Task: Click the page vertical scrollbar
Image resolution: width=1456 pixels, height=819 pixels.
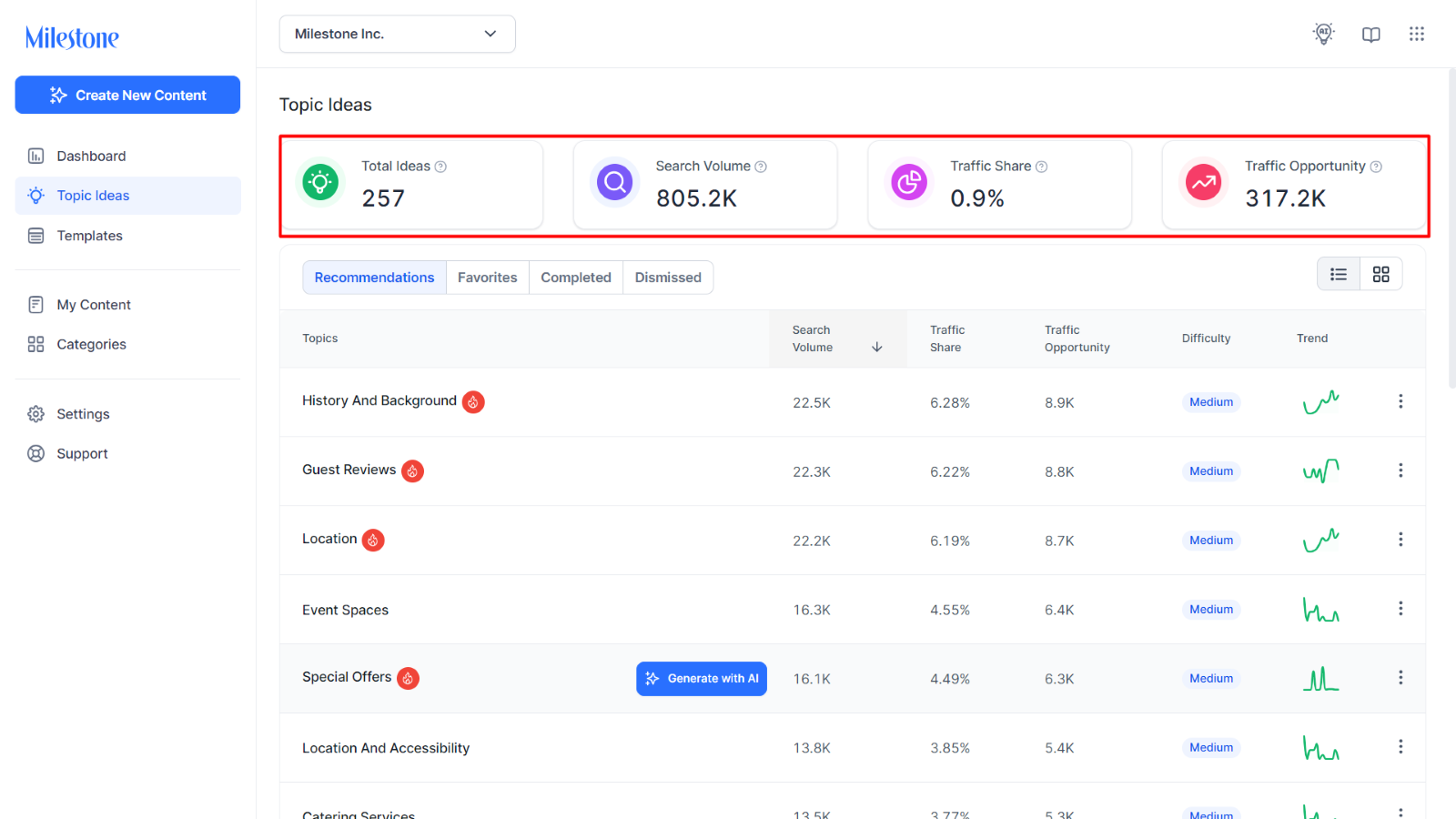Action: tap(1451, 227)
